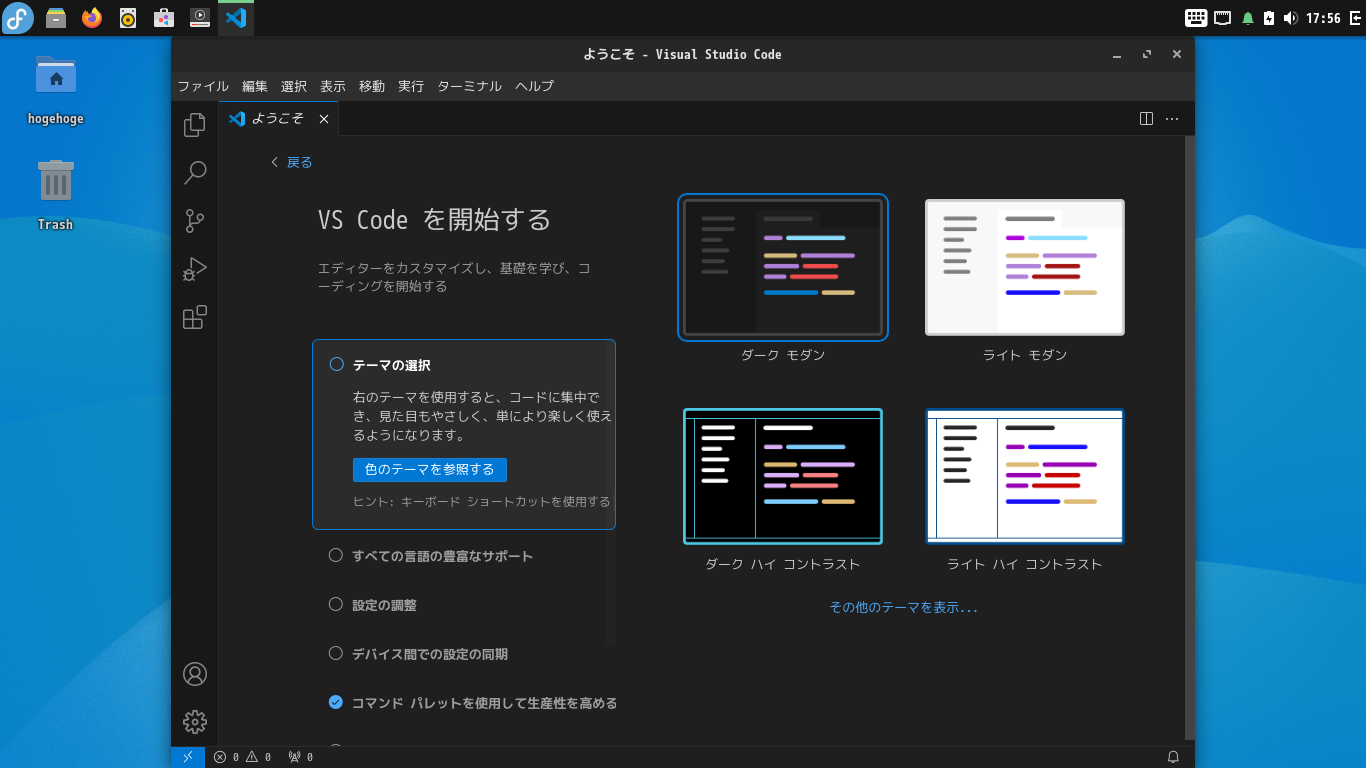Toggle the デバイス間での設定の同期 step circle

[336, 653]
